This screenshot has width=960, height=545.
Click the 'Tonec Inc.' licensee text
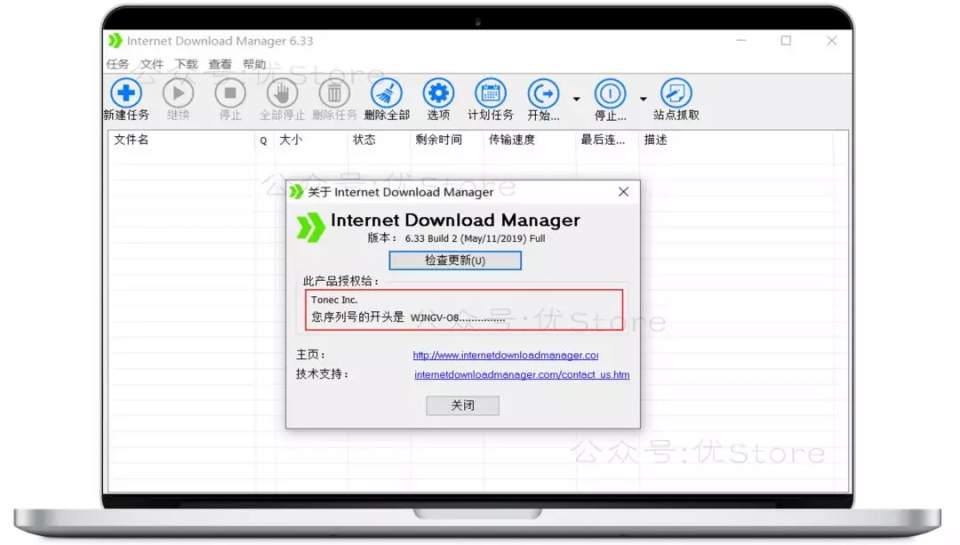pyautogui.click(x=334, y=299)
